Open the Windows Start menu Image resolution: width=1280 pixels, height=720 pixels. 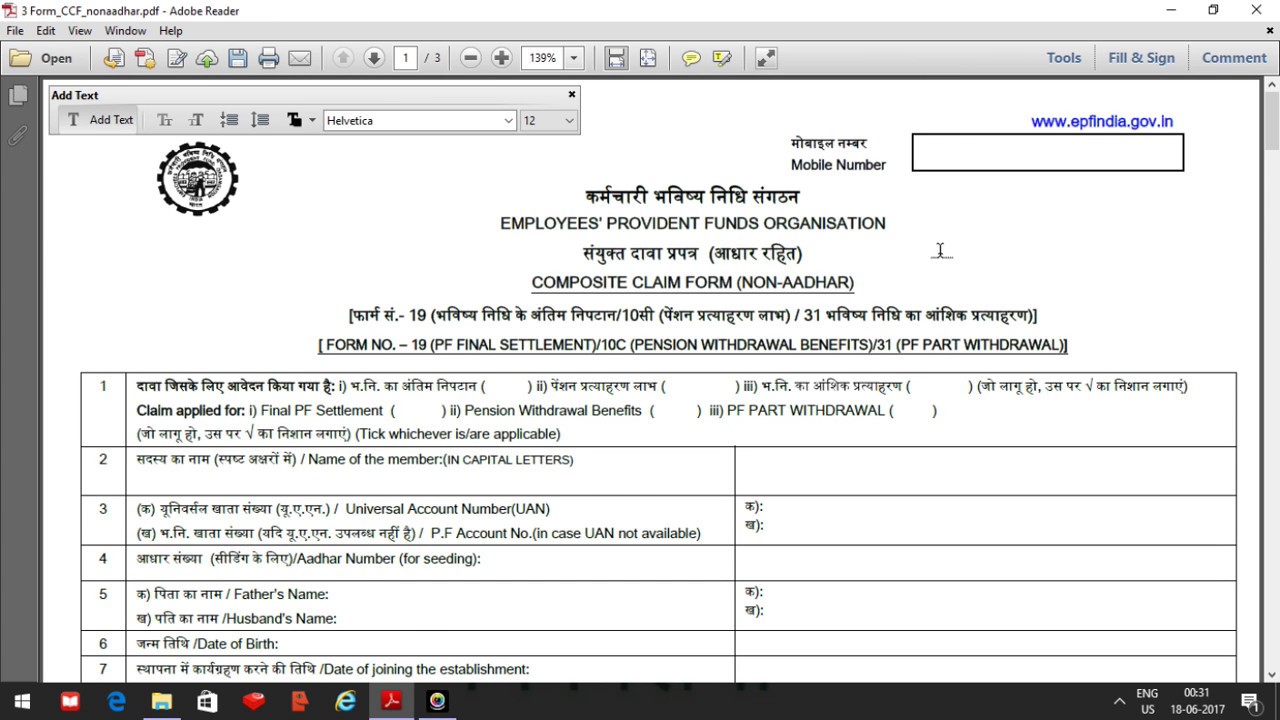[22, 702]
